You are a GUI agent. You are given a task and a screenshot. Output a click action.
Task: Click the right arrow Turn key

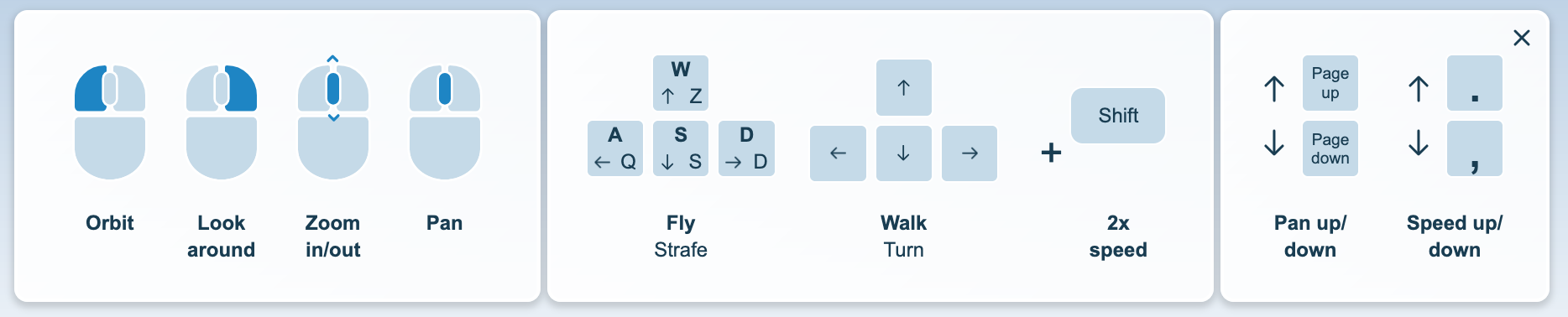tap(970, 153)
